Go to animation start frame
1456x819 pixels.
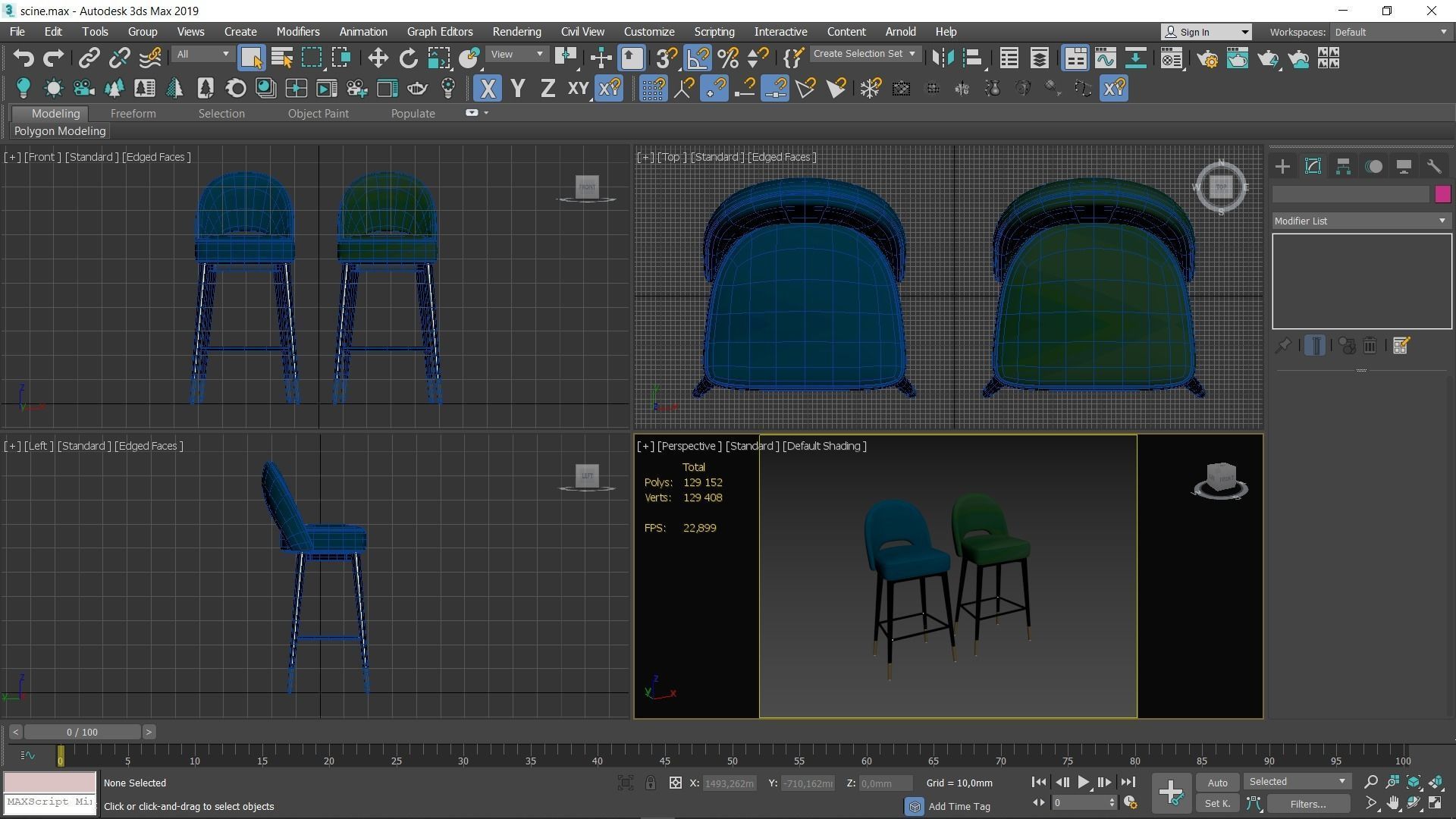pyautogui.click(x=1039, y=783)
